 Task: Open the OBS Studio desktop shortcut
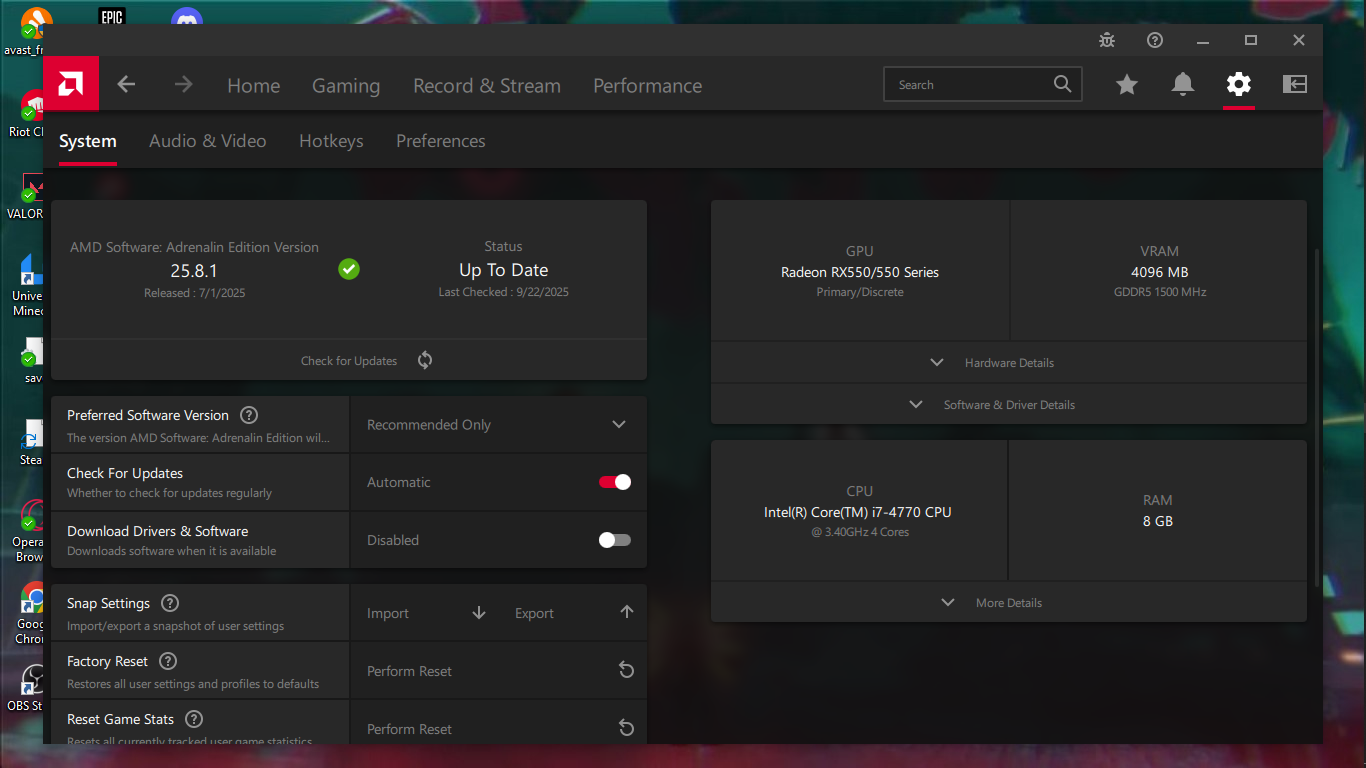pos(30,688)
